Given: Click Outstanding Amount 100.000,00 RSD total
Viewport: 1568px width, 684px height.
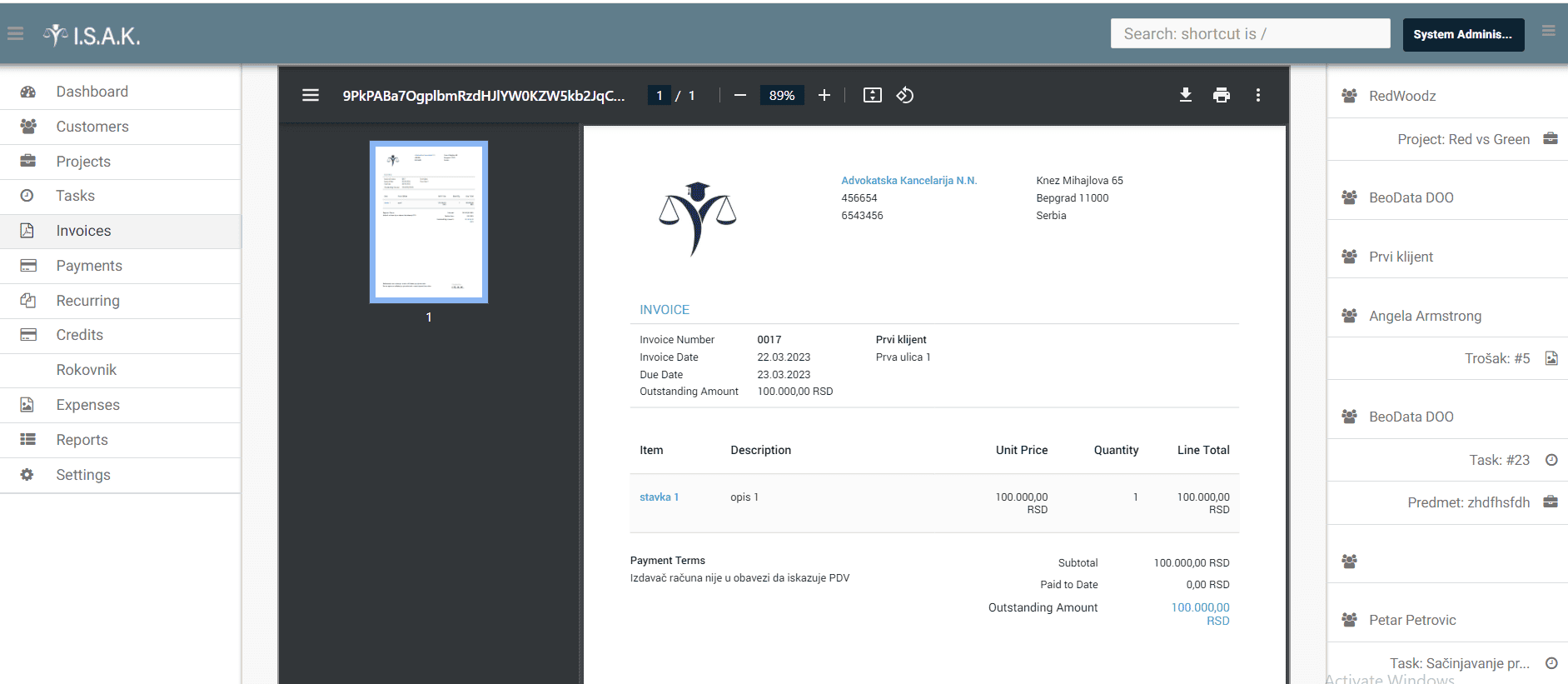Looking at the screenshot, I should [x=1200, y=614].
